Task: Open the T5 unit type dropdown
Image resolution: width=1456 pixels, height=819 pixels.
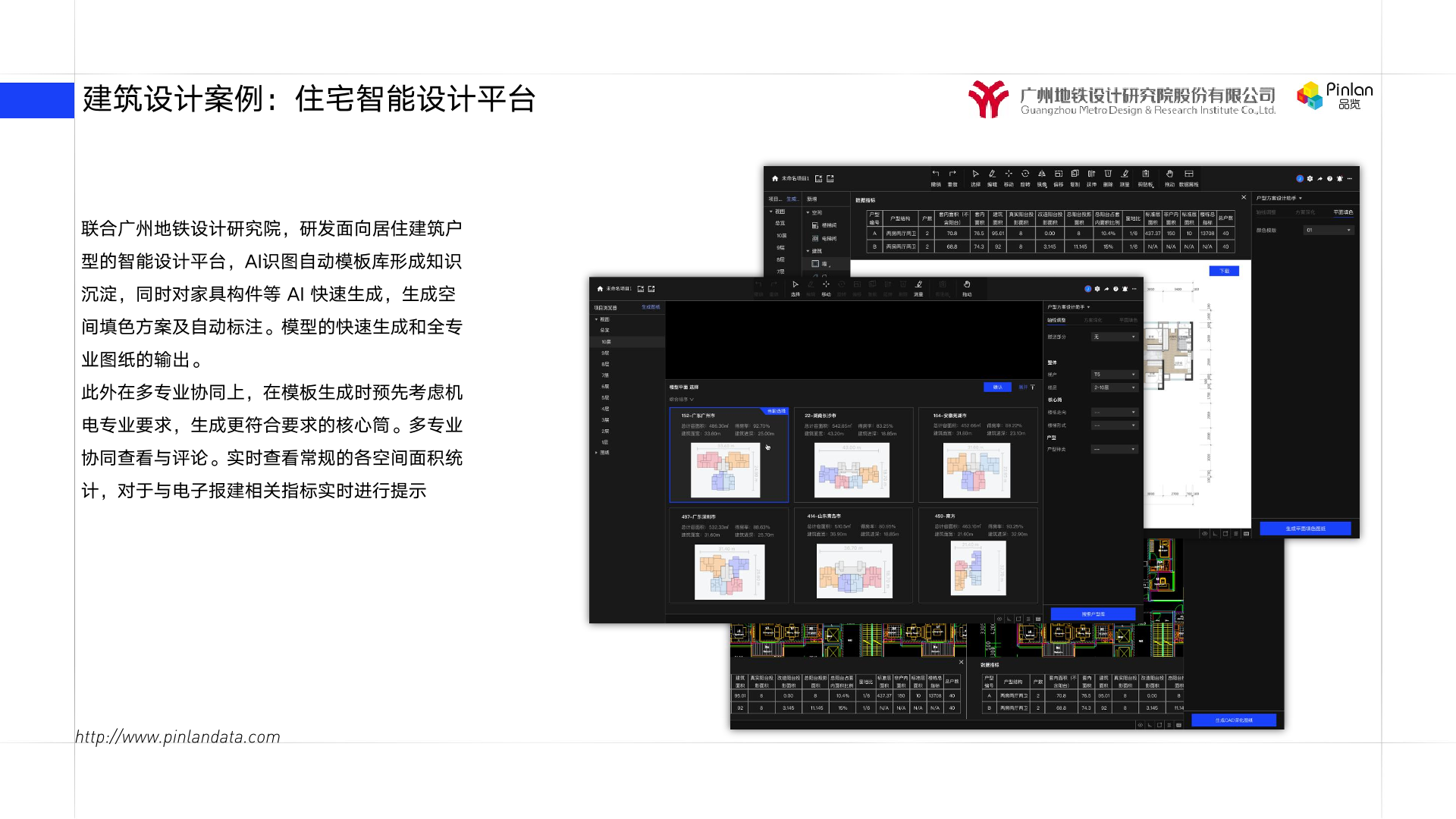Action: coord(1114,375)
